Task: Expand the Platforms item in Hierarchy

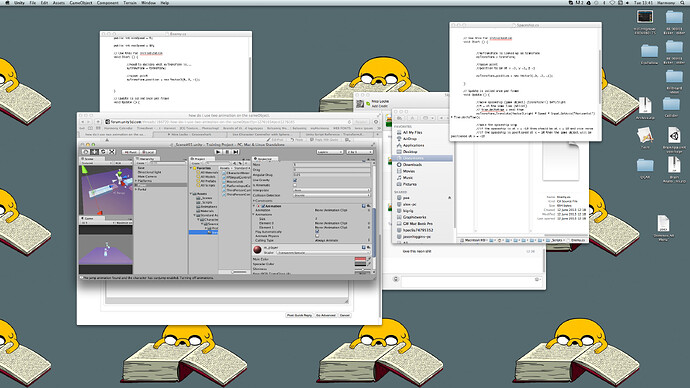Action: tap(136, 181)
